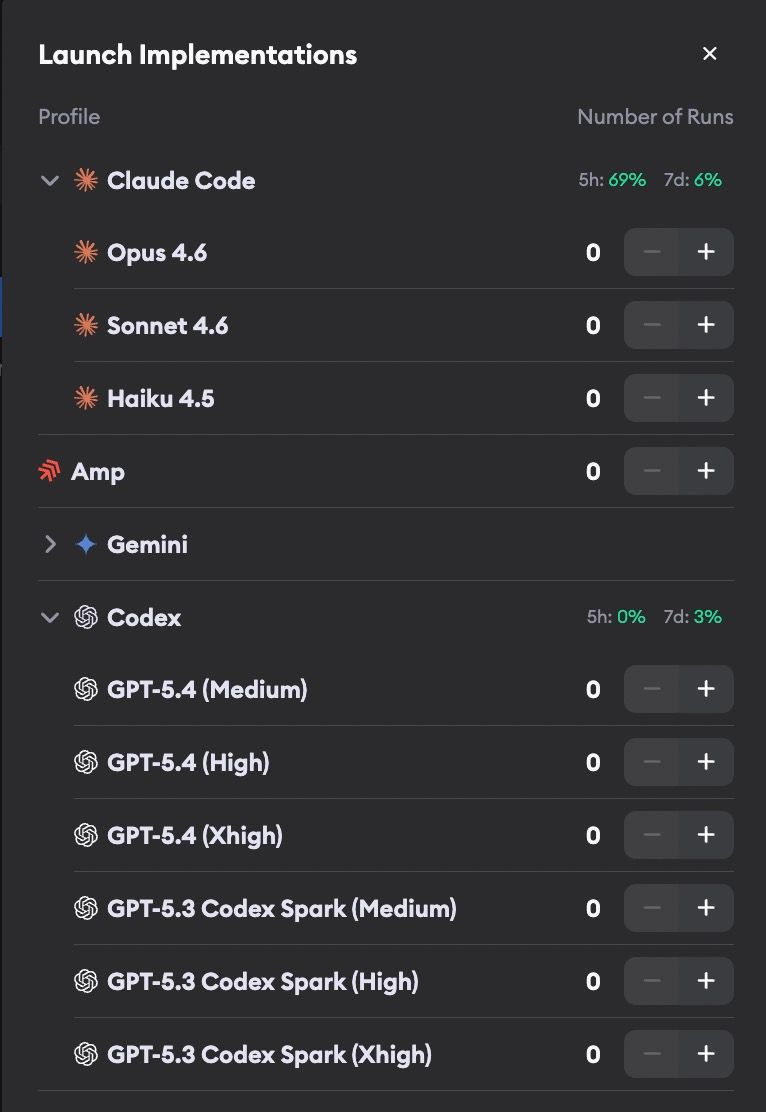Decrease runs for Sonnet 4.6
The image size is (766, 1112).
coord(652,325)
